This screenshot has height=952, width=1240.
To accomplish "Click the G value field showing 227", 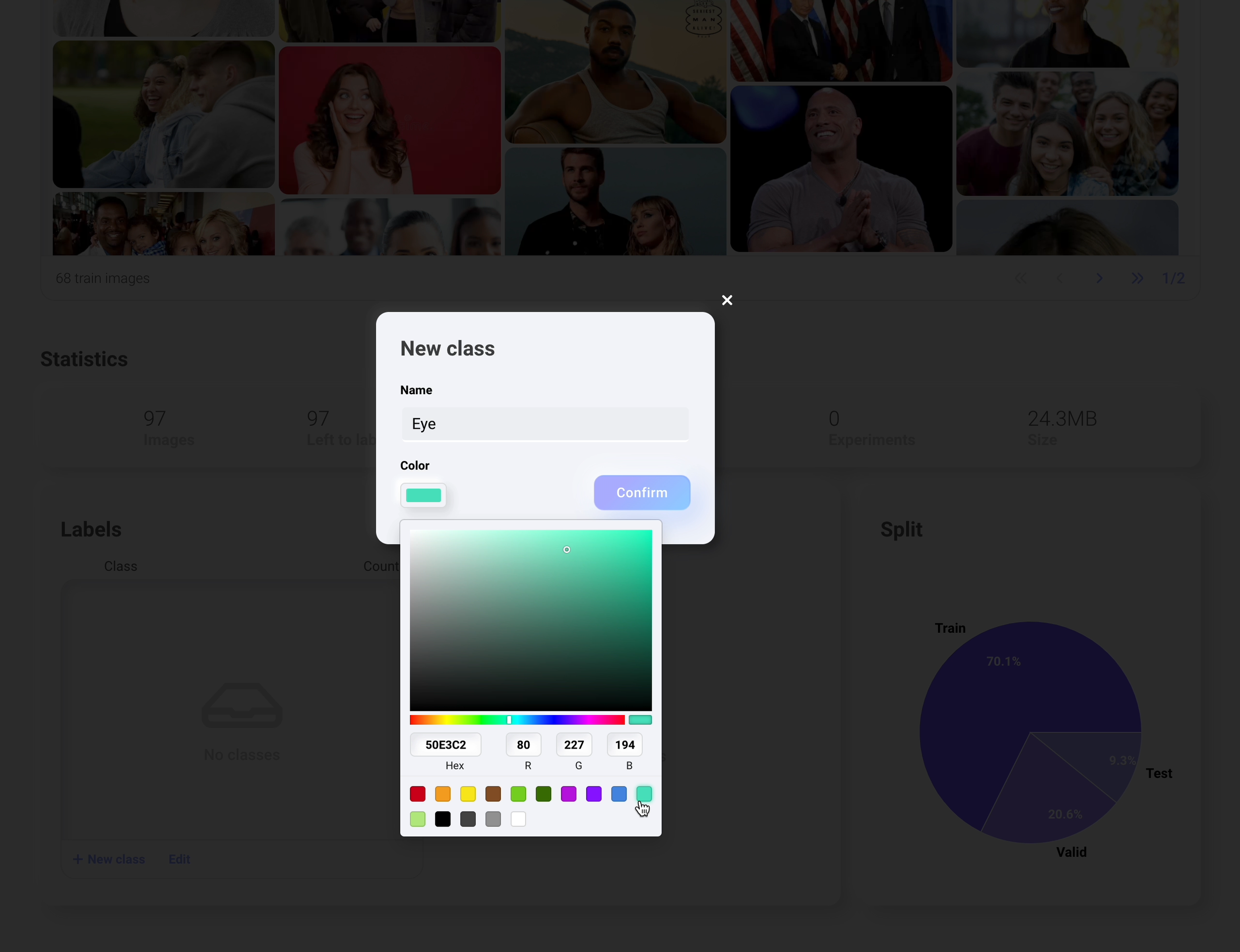I will pyautogui.click(x=573, y=745).
